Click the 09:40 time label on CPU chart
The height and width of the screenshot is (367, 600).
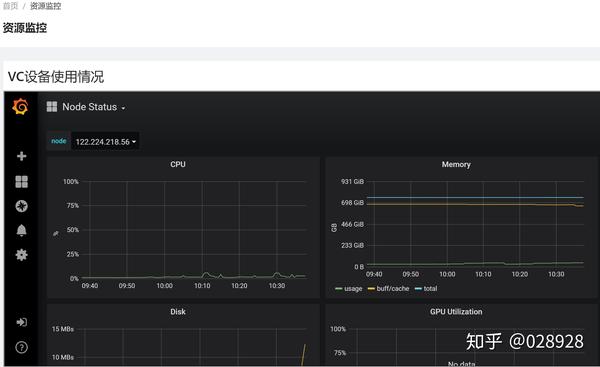coord(90,286)
